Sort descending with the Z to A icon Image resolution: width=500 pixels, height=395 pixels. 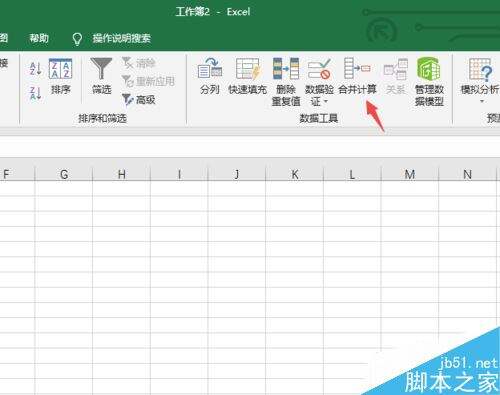point(35,93)
